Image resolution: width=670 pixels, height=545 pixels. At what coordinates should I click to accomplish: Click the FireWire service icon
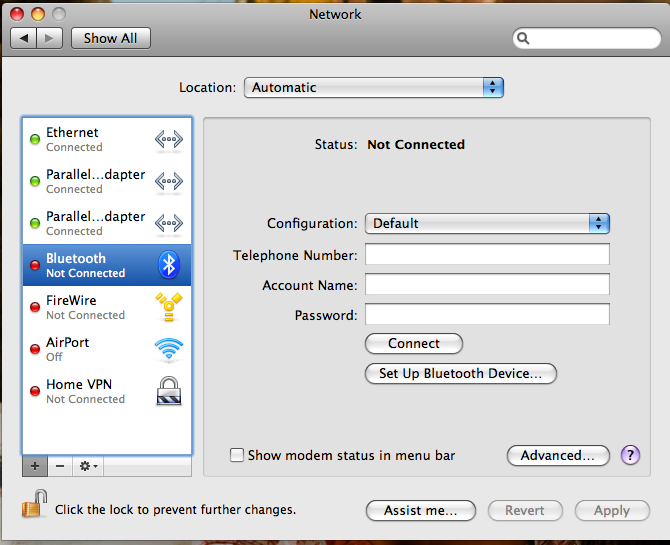coord(169,307)
